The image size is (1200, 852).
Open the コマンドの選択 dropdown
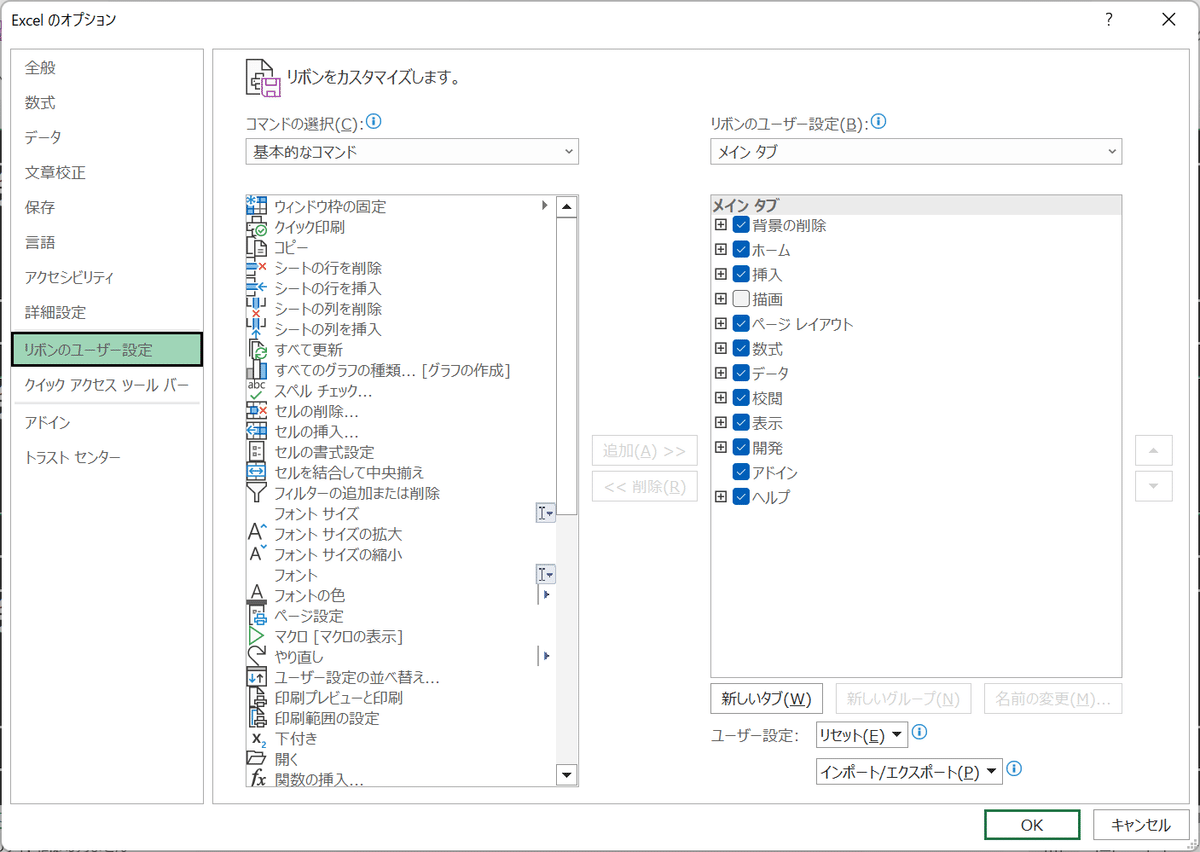tap(412, 152)
